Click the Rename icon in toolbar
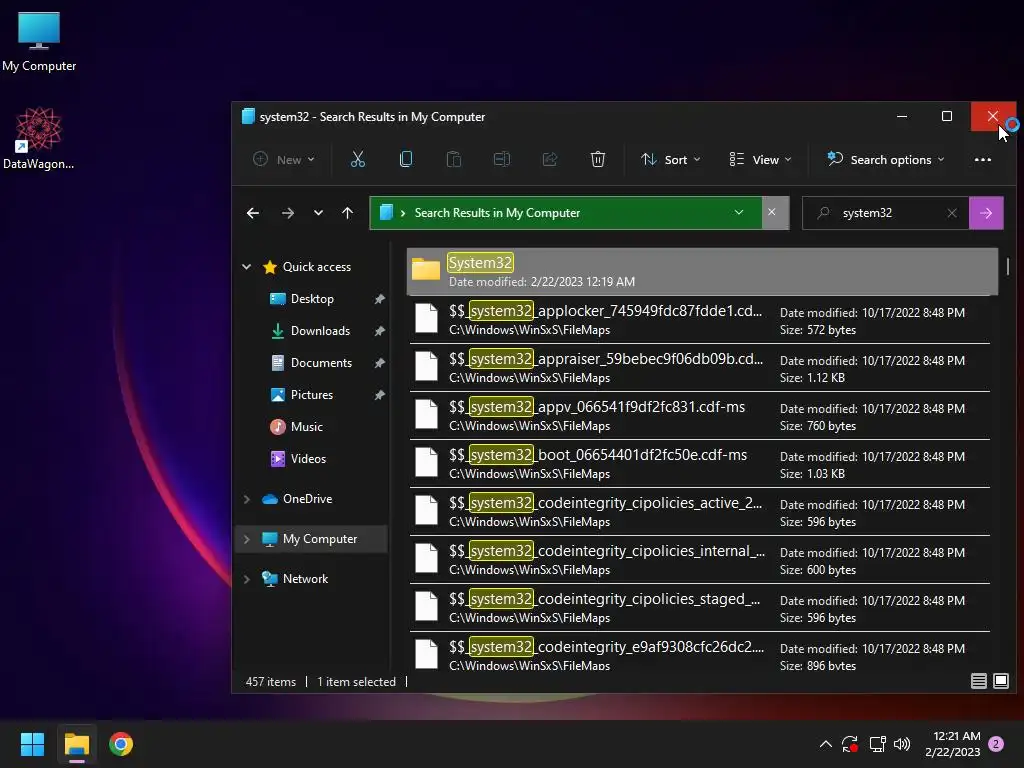 [x=502, y=159]
